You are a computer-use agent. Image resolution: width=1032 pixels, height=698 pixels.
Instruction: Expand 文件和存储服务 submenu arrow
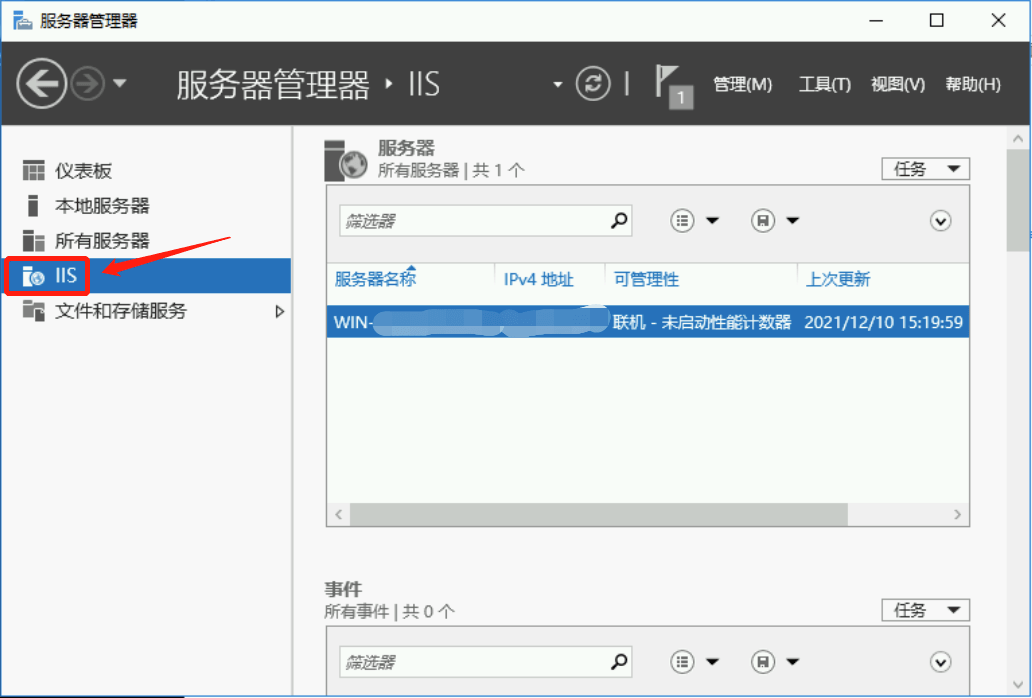tap(279, 311)
